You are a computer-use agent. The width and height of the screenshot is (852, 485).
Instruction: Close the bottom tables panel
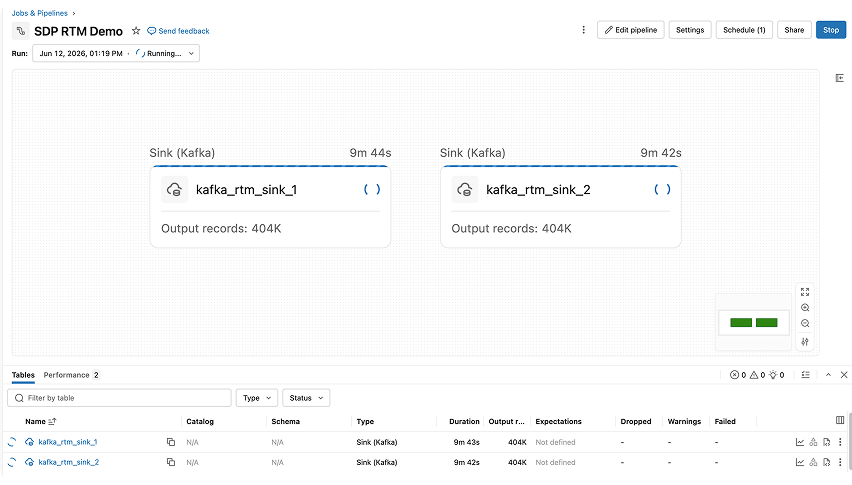pyautogui.click(x=844, y=375)
